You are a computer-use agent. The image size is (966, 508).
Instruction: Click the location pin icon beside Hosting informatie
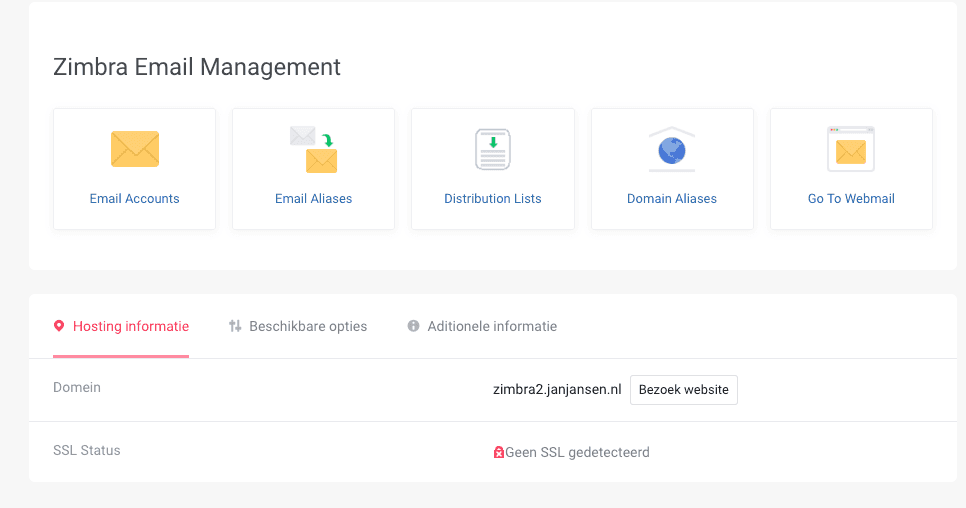click(x=59, y=326)
